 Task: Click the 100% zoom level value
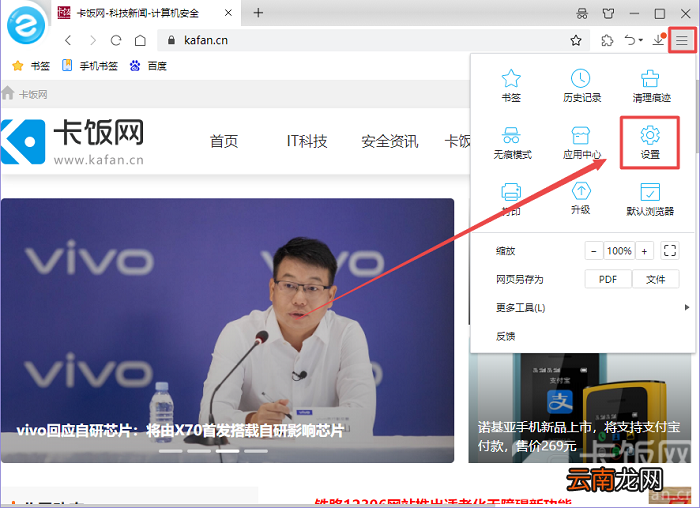(x=619, y=251)
